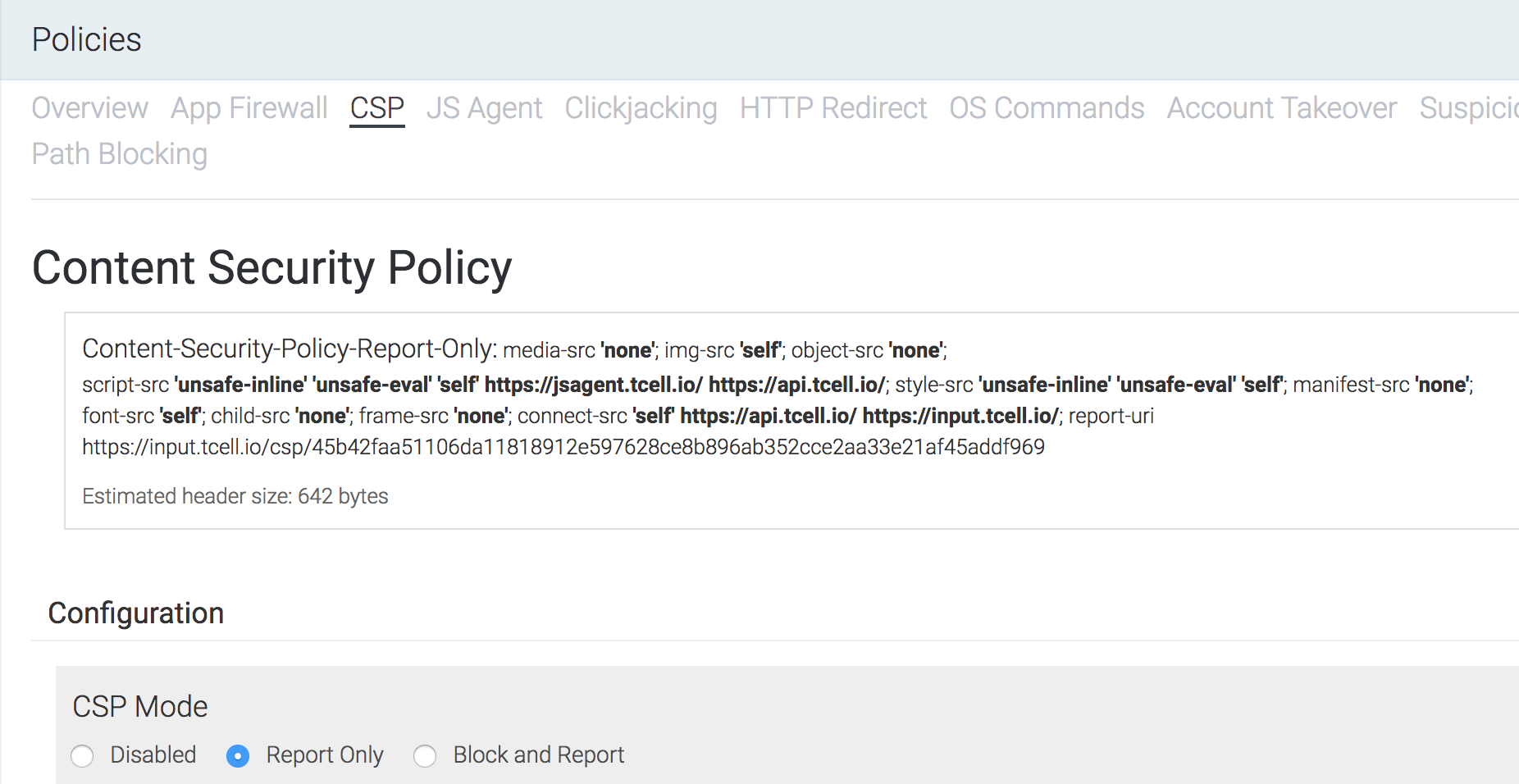Click the Policies page title

87,40
